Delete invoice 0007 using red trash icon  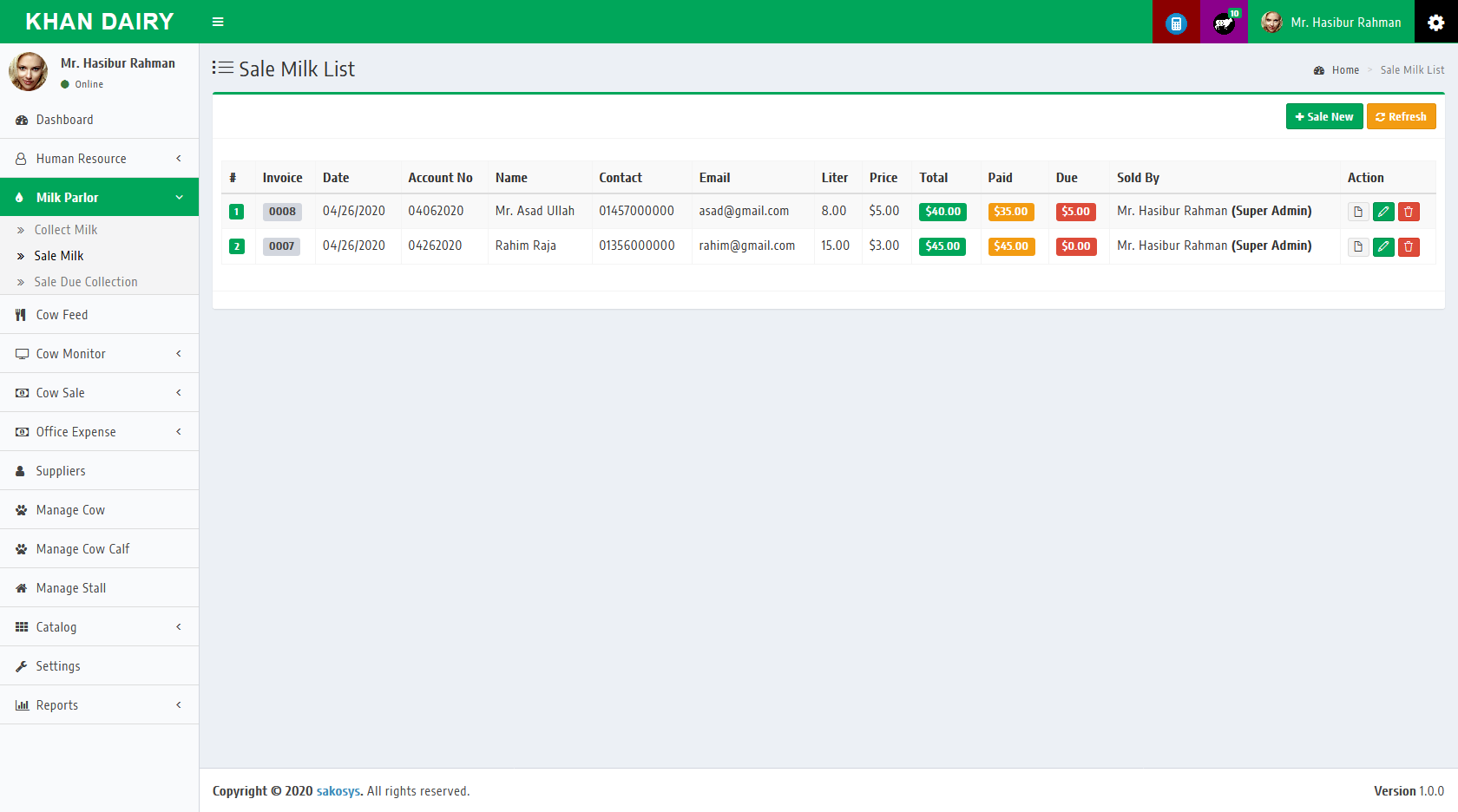click(1409, 246)
